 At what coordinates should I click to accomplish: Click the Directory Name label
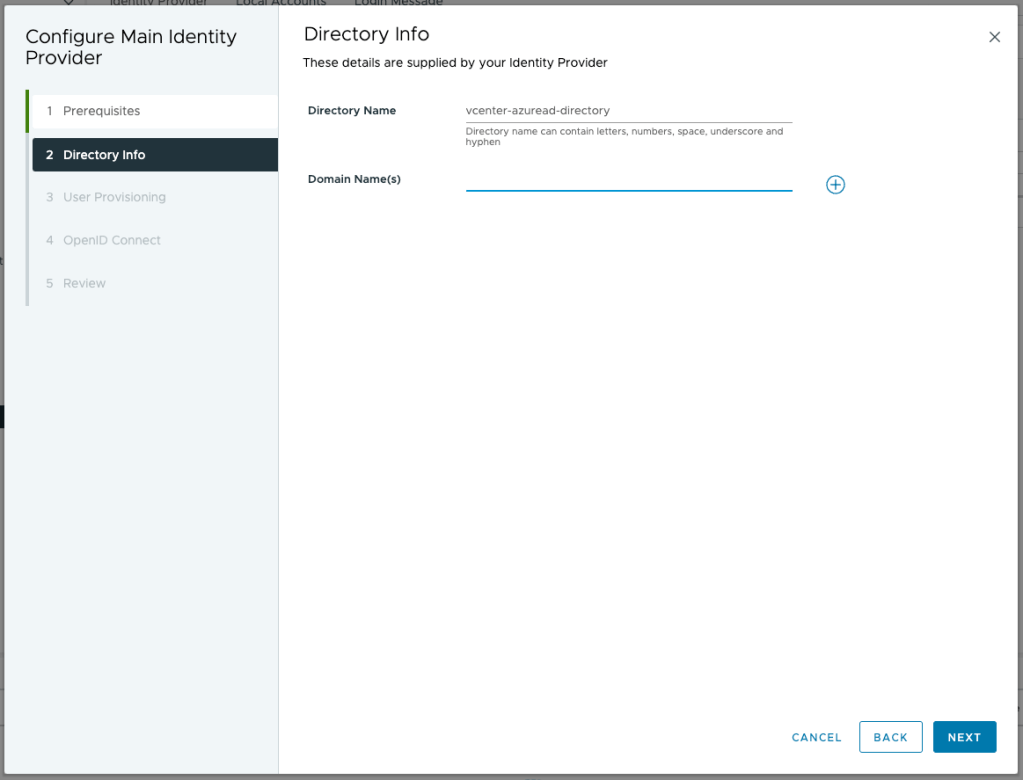tap(352, 111)
